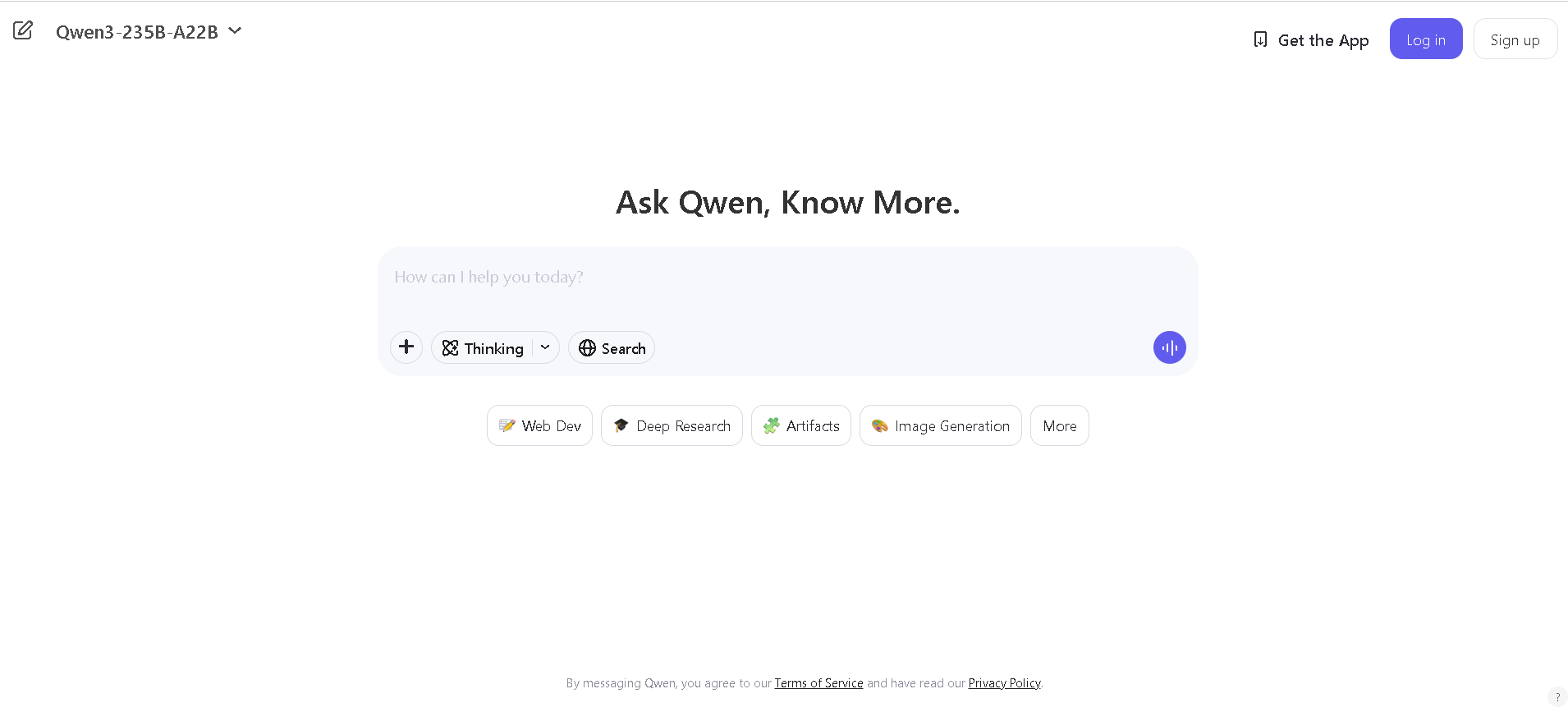1568x712 pixels.
Task: Click the Sign up button
Action: coord(1515,39)
